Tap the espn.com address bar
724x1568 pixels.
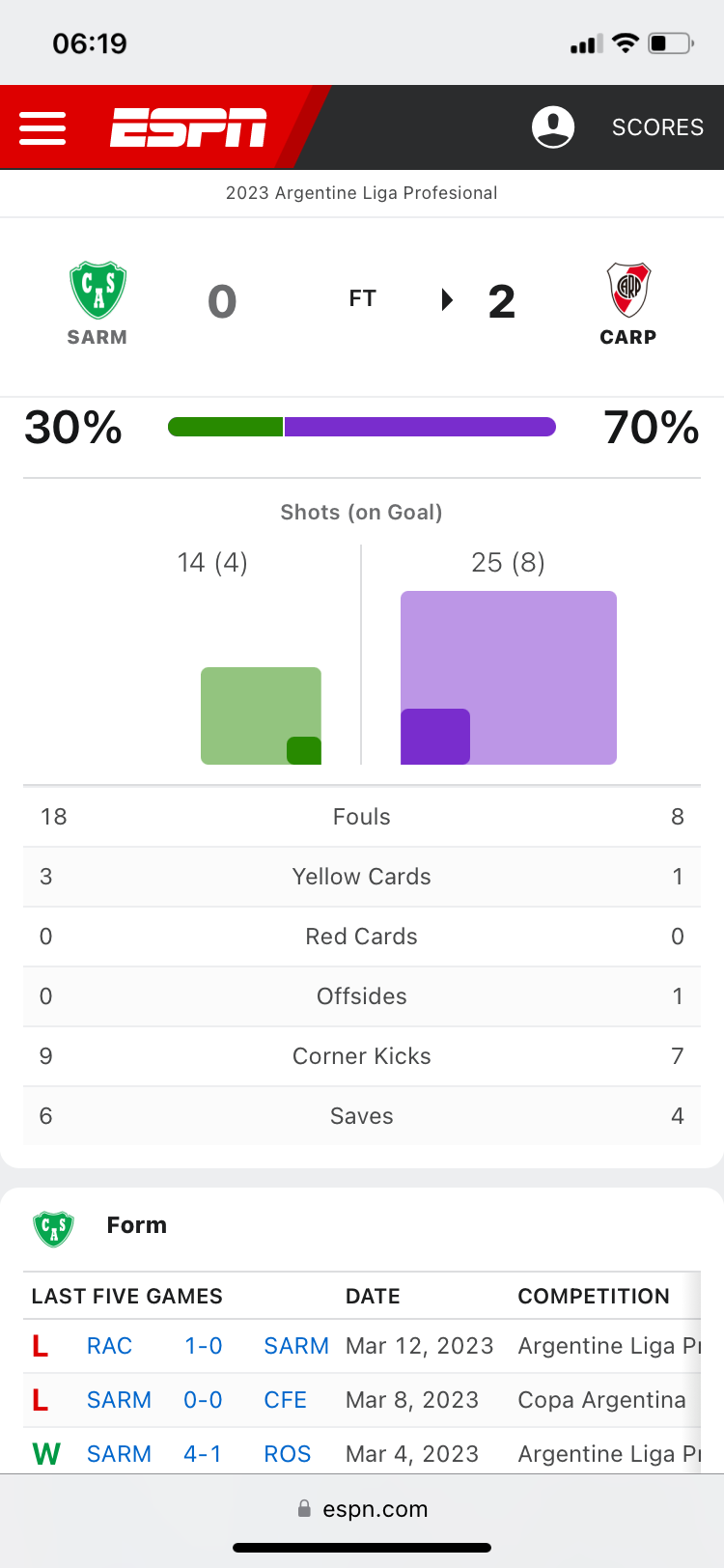[375, 1509]
